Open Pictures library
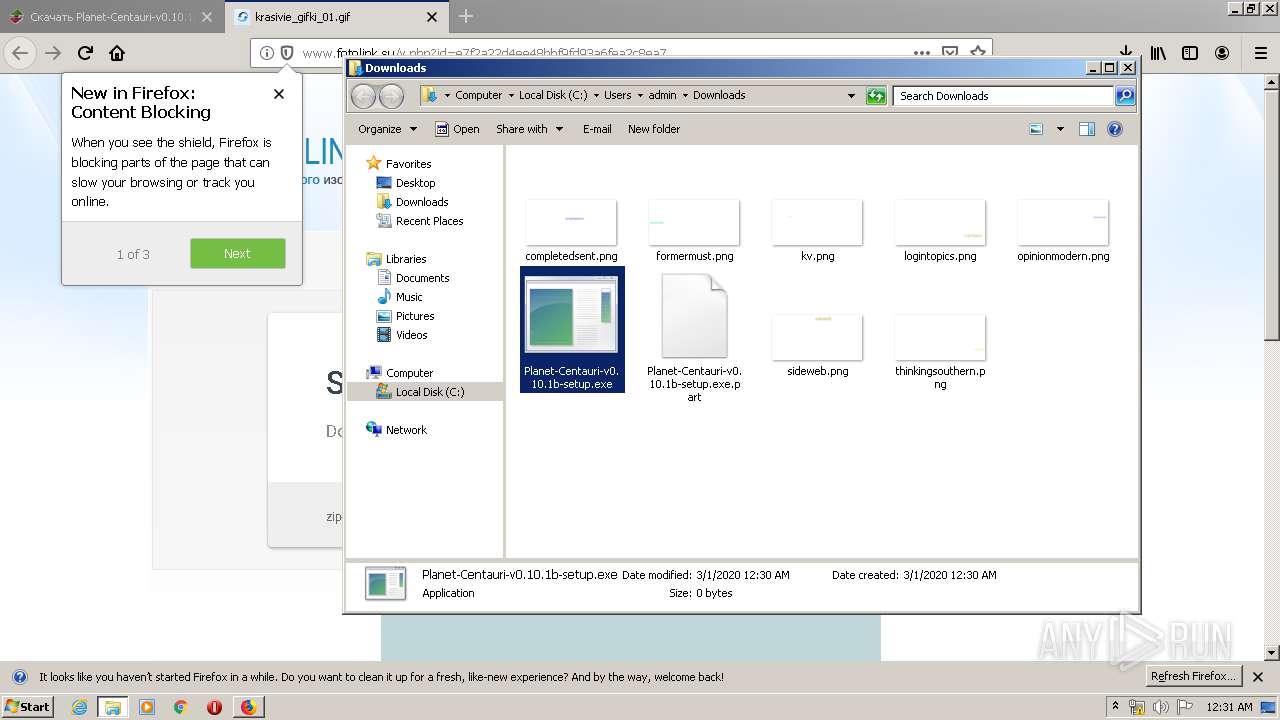The height and width of the screenshot is (720, 1280). click(405, 316)
